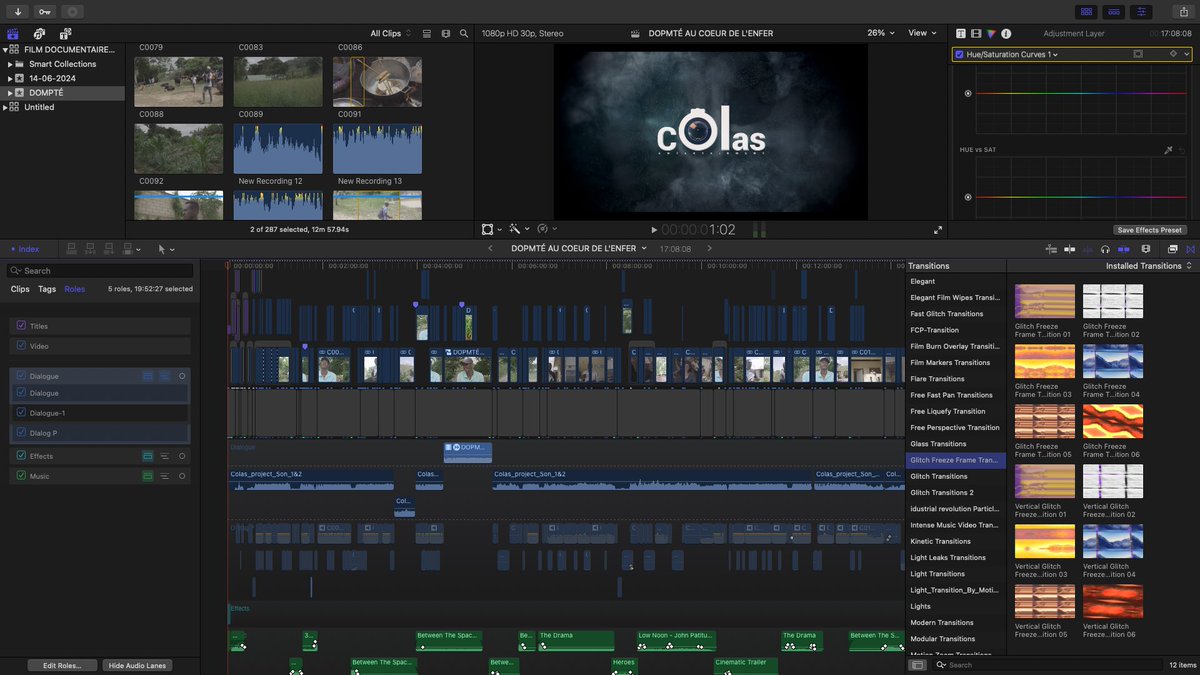Open the Color inspector triangle icon
Screen dimensions: 1200x675
coord(990,33)
